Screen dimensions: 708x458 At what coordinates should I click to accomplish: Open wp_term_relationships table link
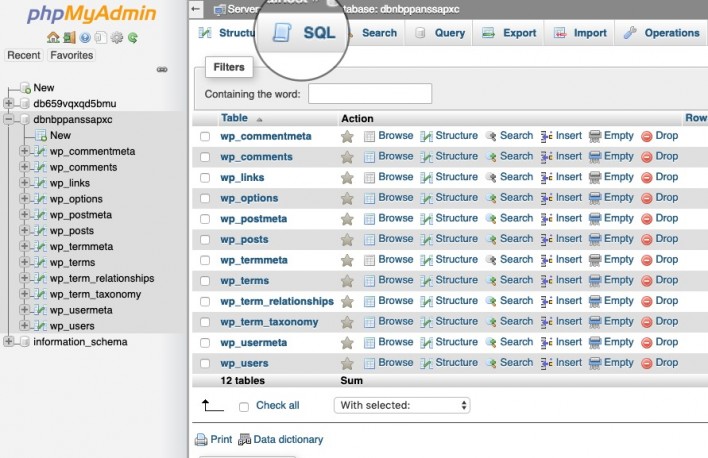coord(277,301)
